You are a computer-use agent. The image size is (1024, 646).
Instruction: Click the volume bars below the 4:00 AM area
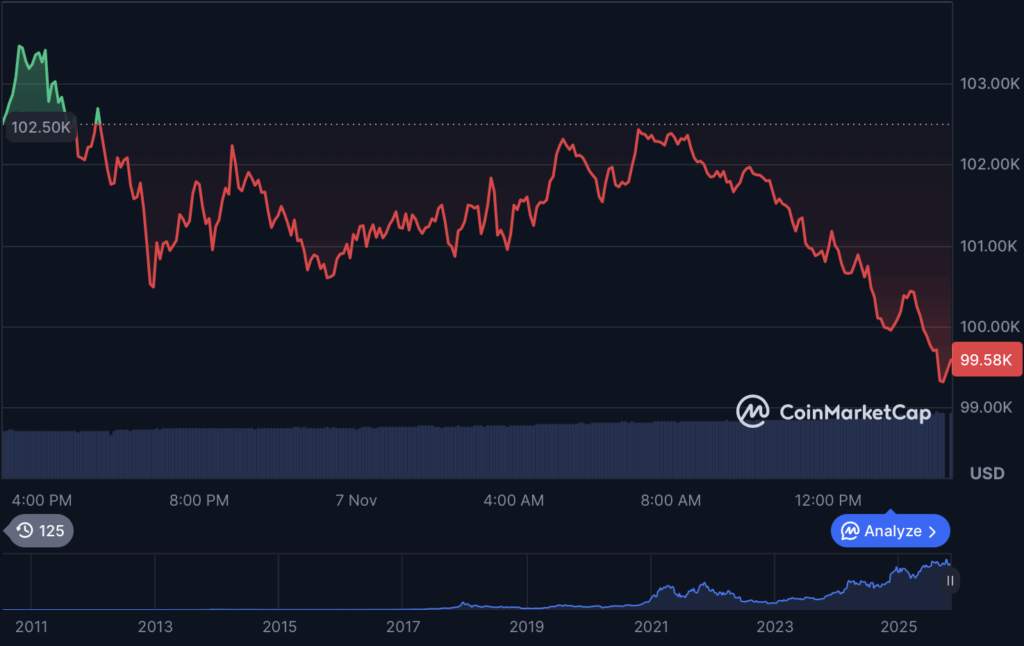click(x=515, y=450)
